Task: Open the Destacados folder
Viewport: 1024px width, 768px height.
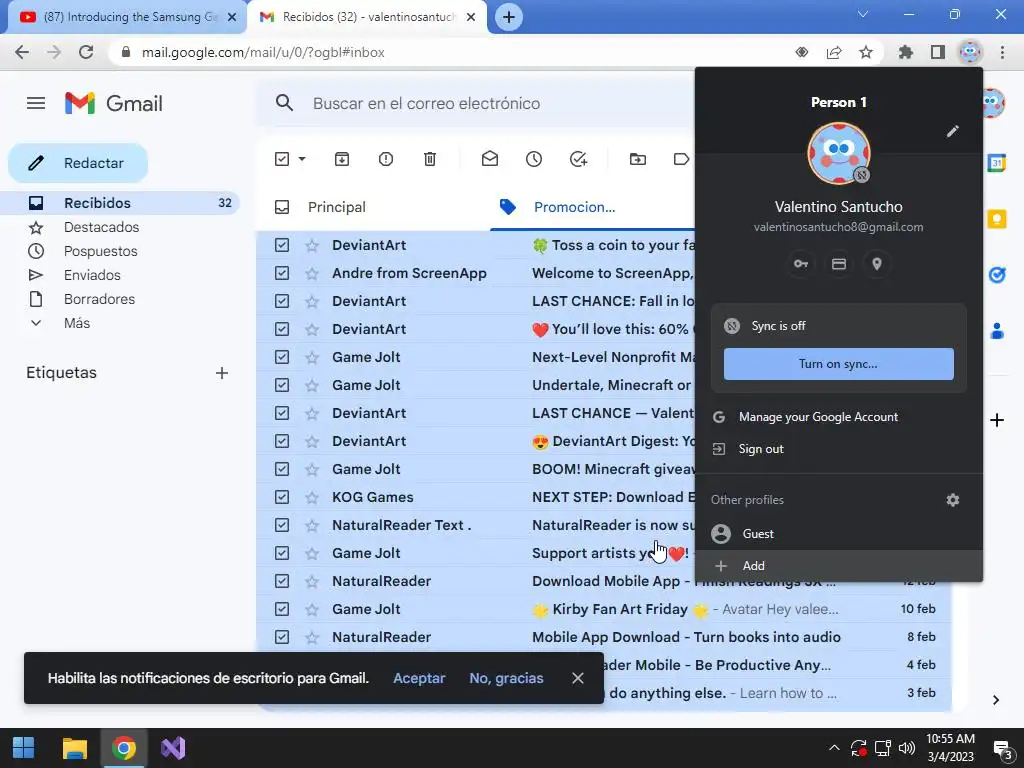Action: pyautogui.click(x=120, y=227)
